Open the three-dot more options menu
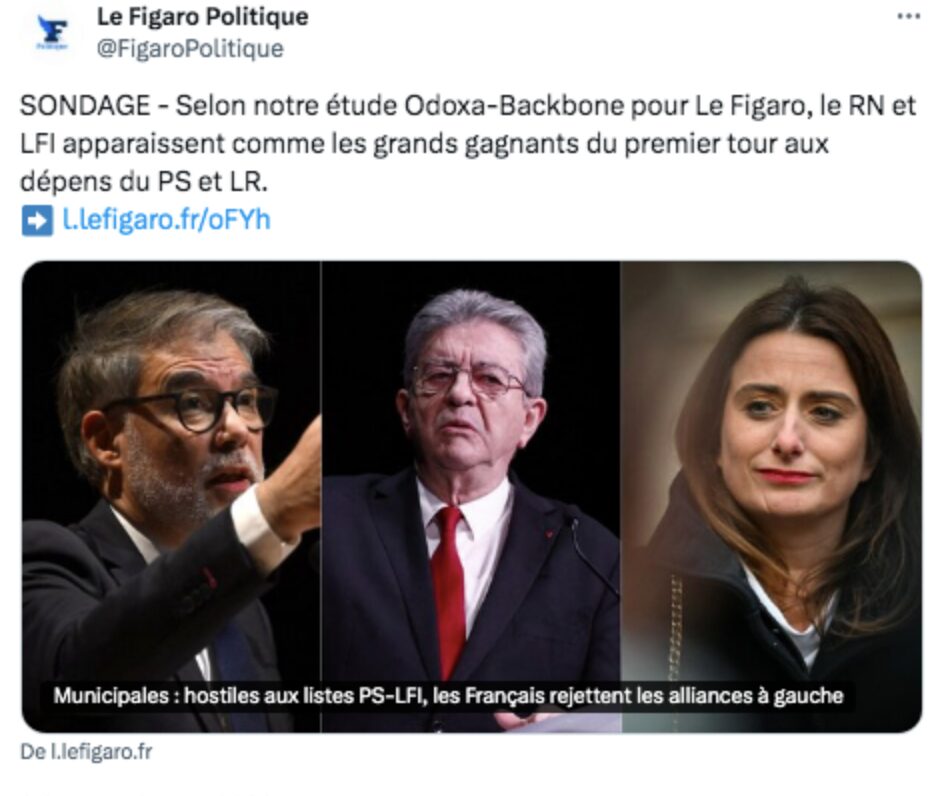Image resolution: width=938 pixels, height=796 pixels. click(x=908, y=17)
